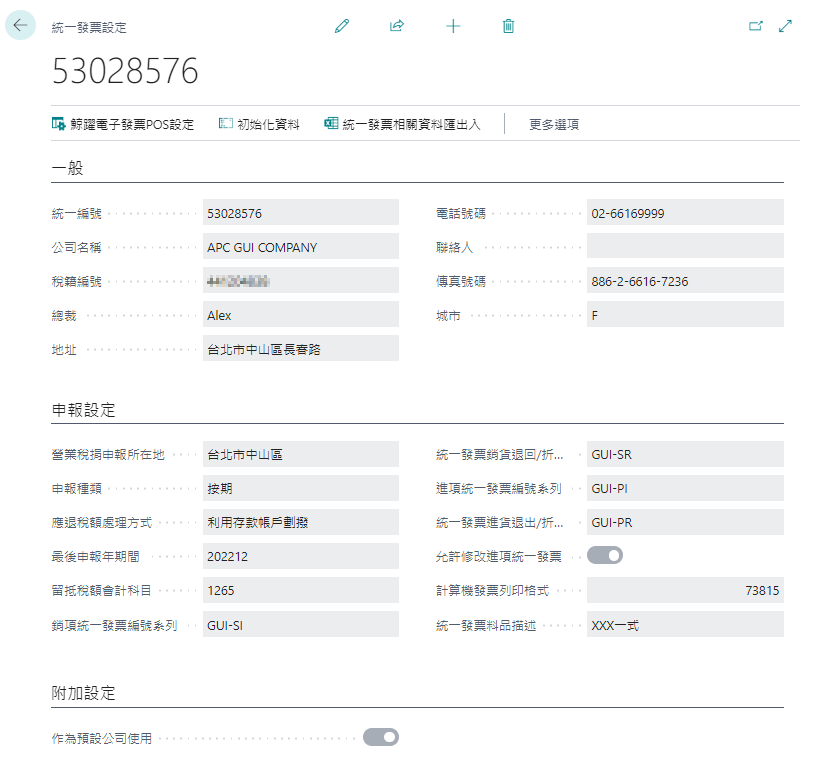The width and height of the screenshot is (823, 767).
Task: Click the 統一編號 field label
Action: coord(77,214)
